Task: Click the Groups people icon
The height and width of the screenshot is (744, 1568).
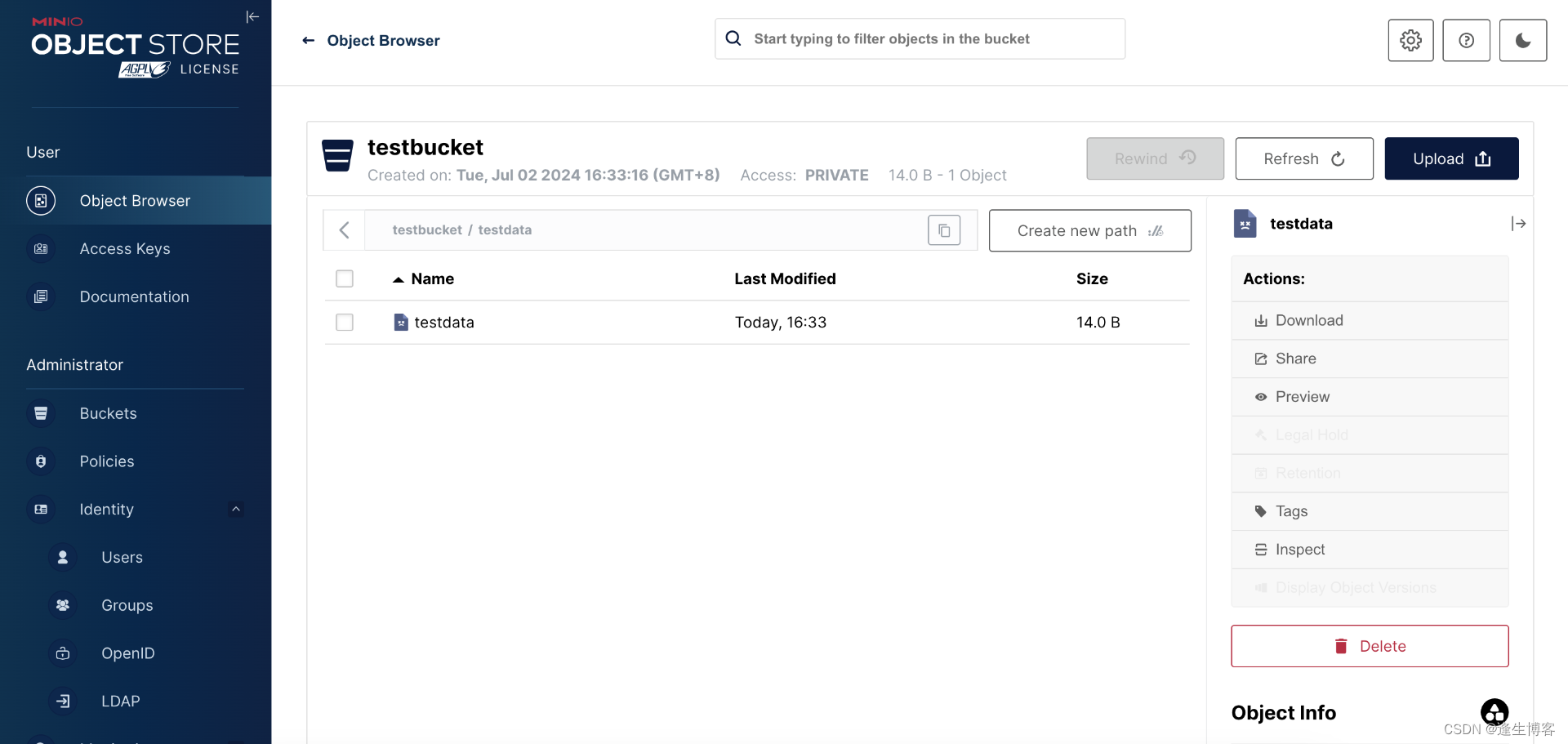Action: click(x=63, y=605)
